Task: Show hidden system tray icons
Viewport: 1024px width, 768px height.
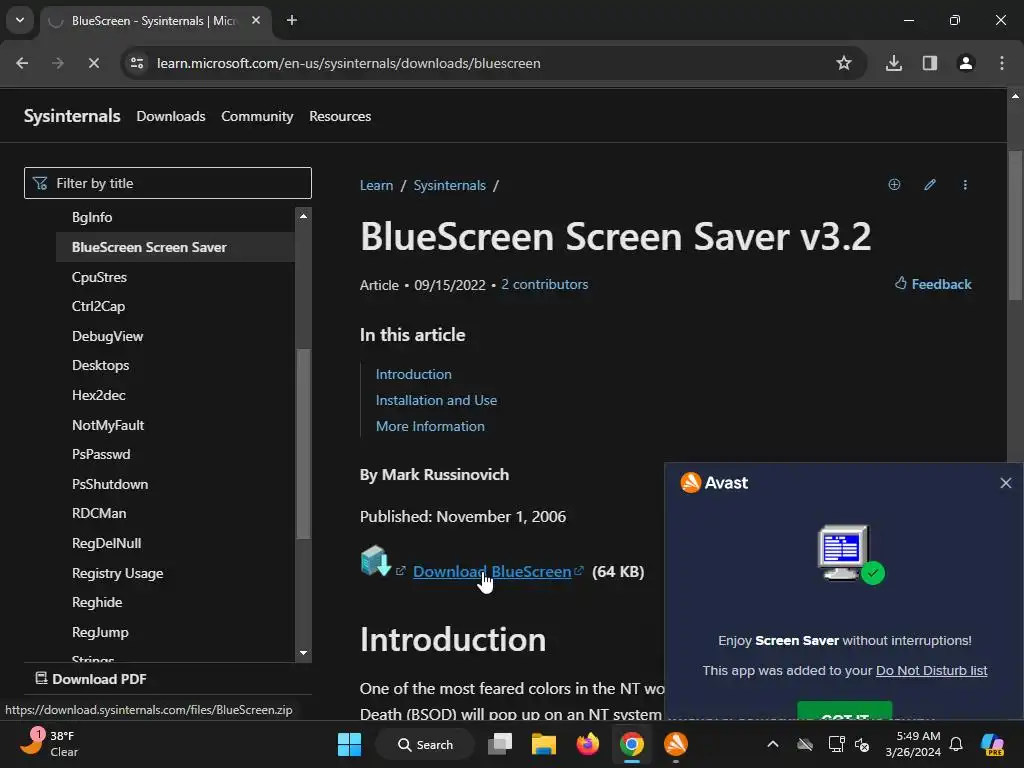Action: tap(773, 744)
